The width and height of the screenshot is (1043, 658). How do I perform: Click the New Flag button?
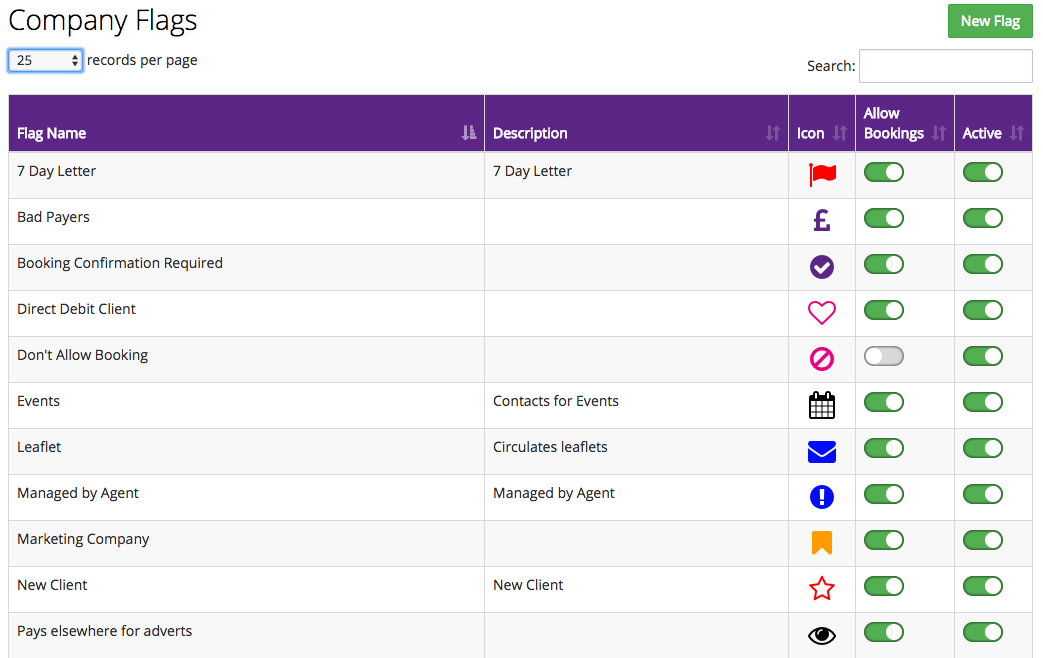(989, 20)
